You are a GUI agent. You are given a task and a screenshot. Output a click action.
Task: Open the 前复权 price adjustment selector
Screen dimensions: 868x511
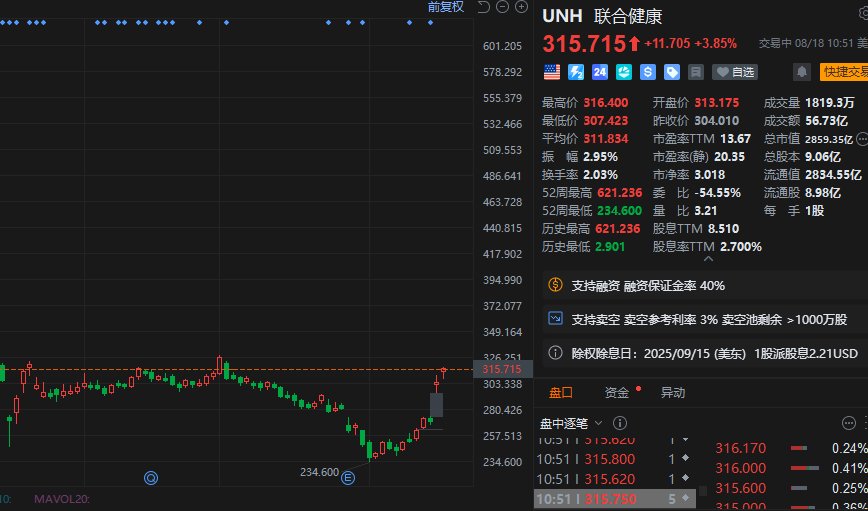(x=445, y=7)
